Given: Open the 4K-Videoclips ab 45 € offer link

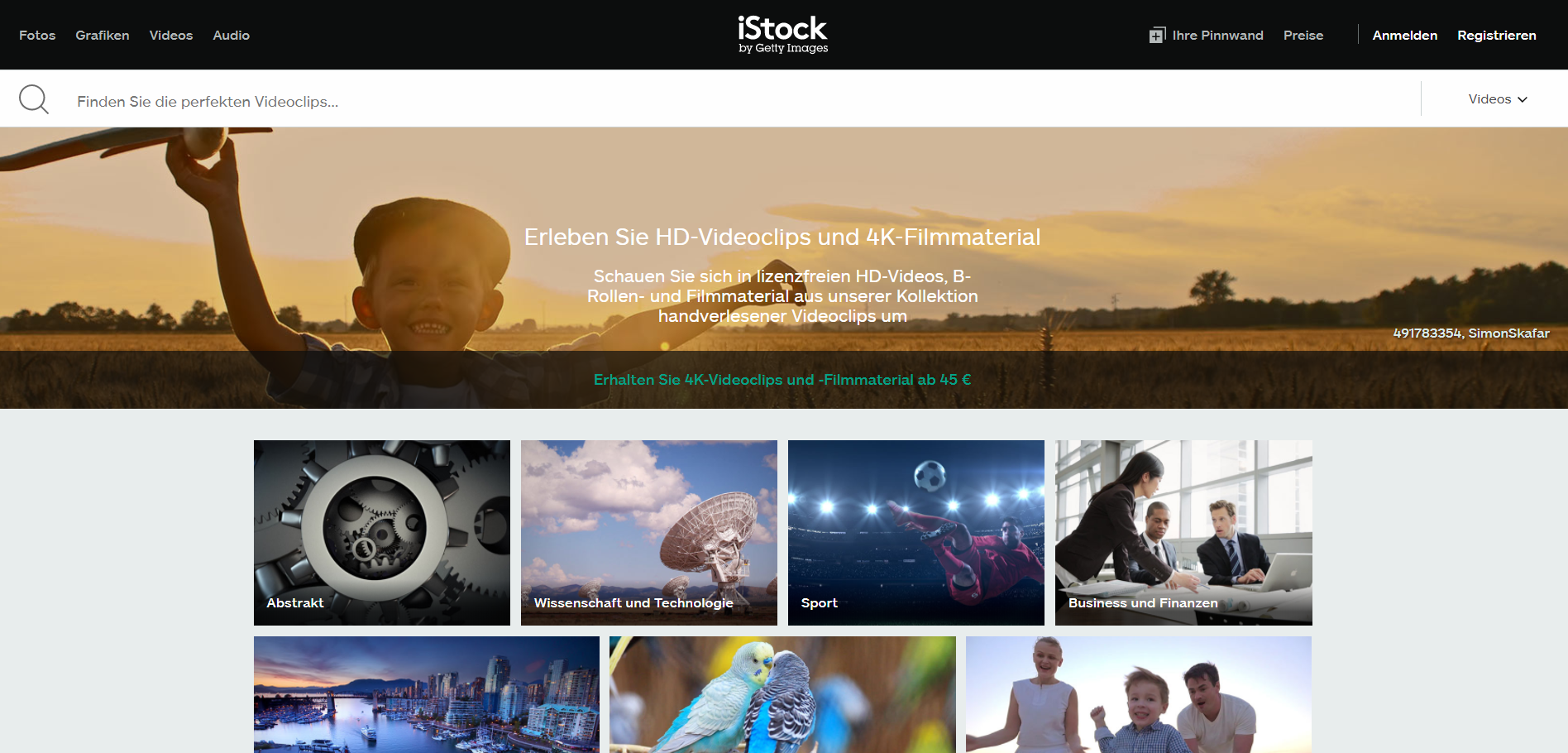Looking at the screenshot, I should [782, 380].
